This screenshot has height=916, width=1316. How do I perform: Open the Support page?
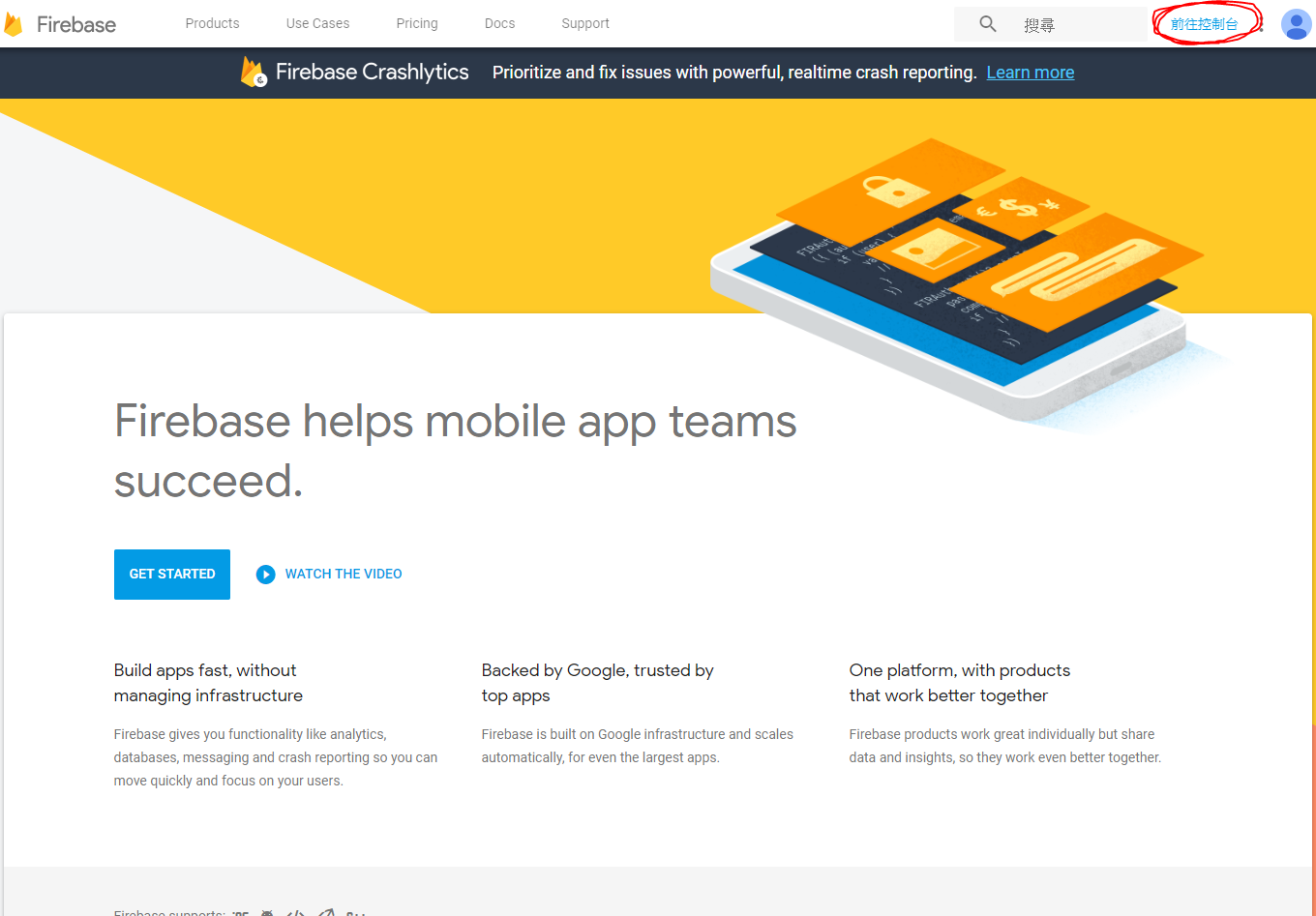pyautogui.click(x=585, y=23)
